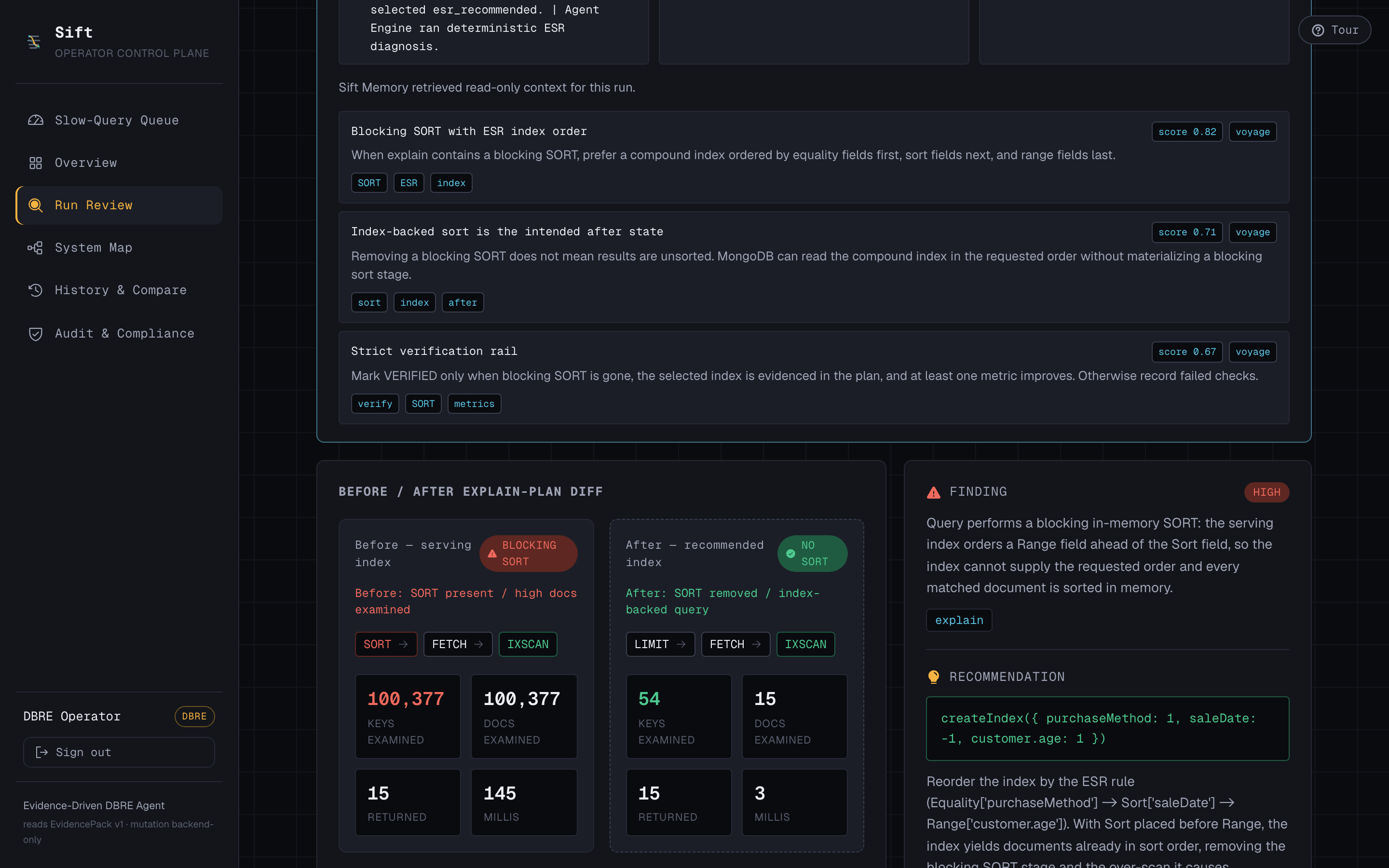Open the System Map section

click(119, 247)
